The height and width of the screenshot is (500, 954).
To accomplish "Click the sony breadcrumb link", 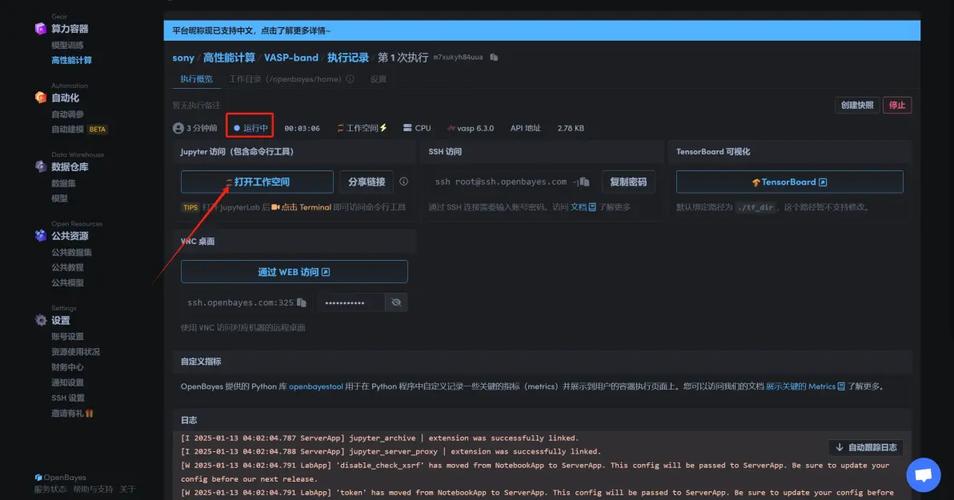I will 183,58.
